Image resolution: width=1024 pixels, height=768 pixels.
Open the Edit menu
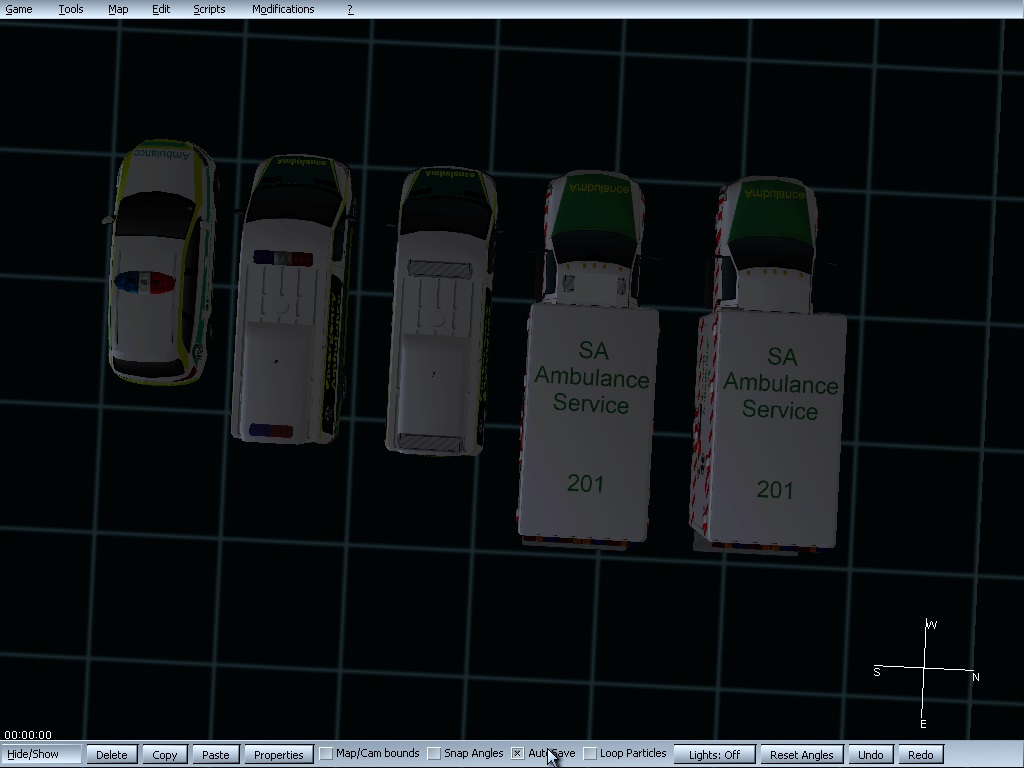pos(161,9)
